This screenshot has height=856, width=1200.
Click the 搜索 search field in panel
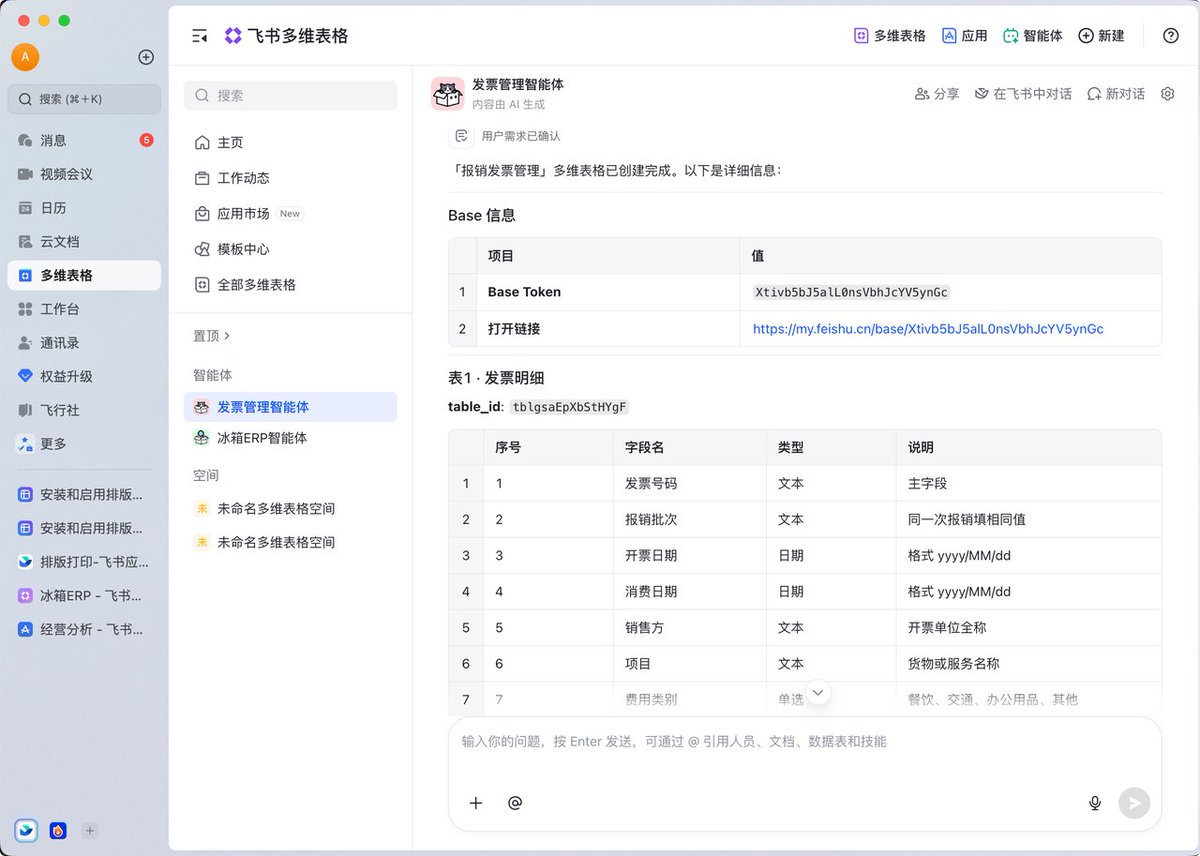(290, 95)
